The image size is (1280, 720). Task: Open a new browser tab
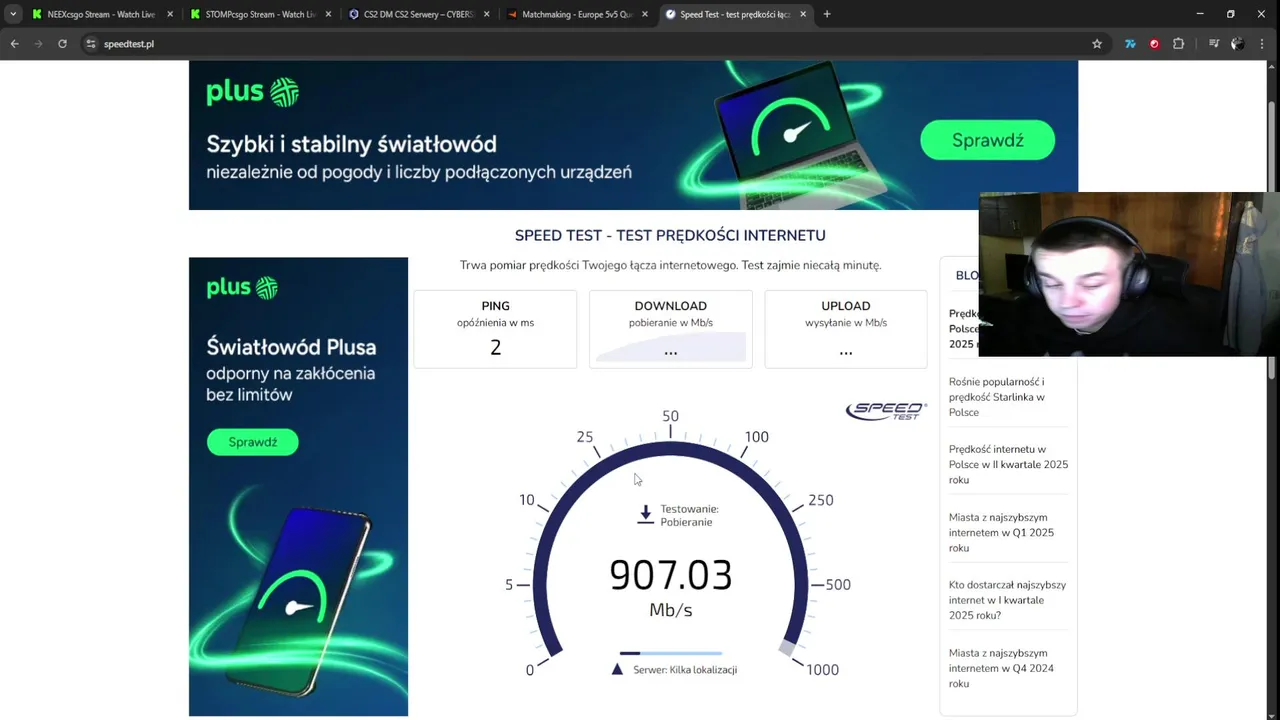coord(827,14)
